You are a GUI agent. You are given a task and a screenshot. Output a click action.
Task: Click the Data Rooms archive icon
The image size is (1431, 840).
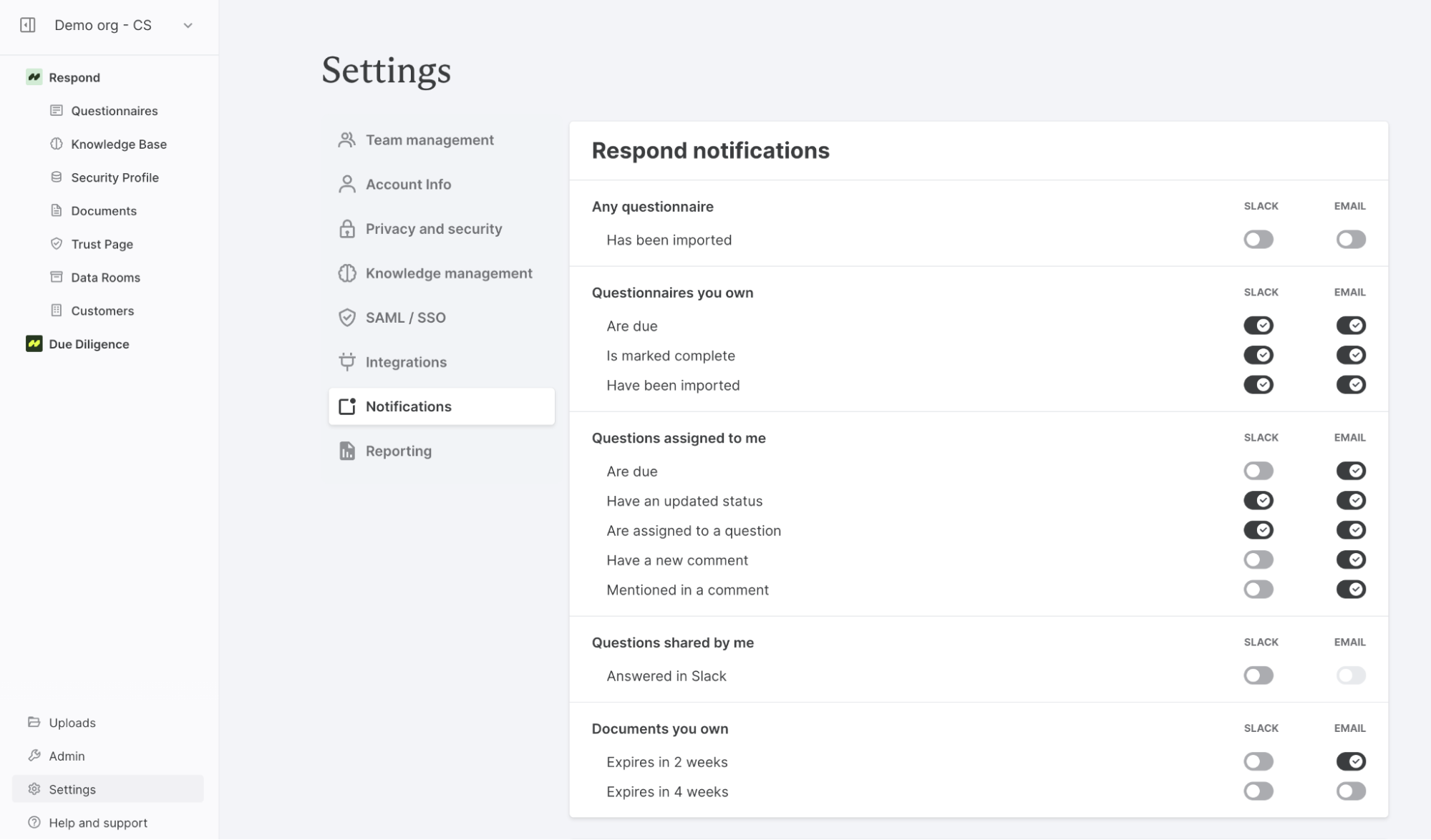coord(57,277)
